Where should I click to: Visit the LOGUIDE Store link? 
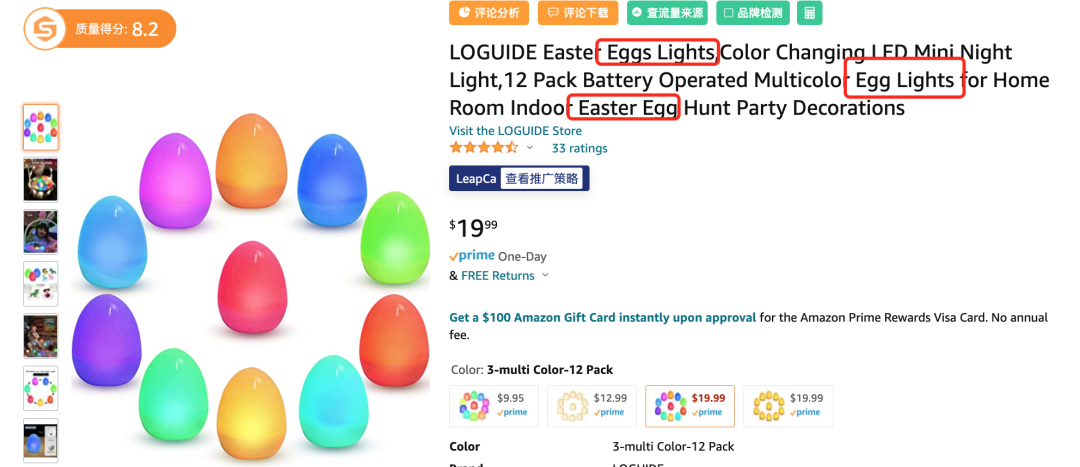click(515, 131)
